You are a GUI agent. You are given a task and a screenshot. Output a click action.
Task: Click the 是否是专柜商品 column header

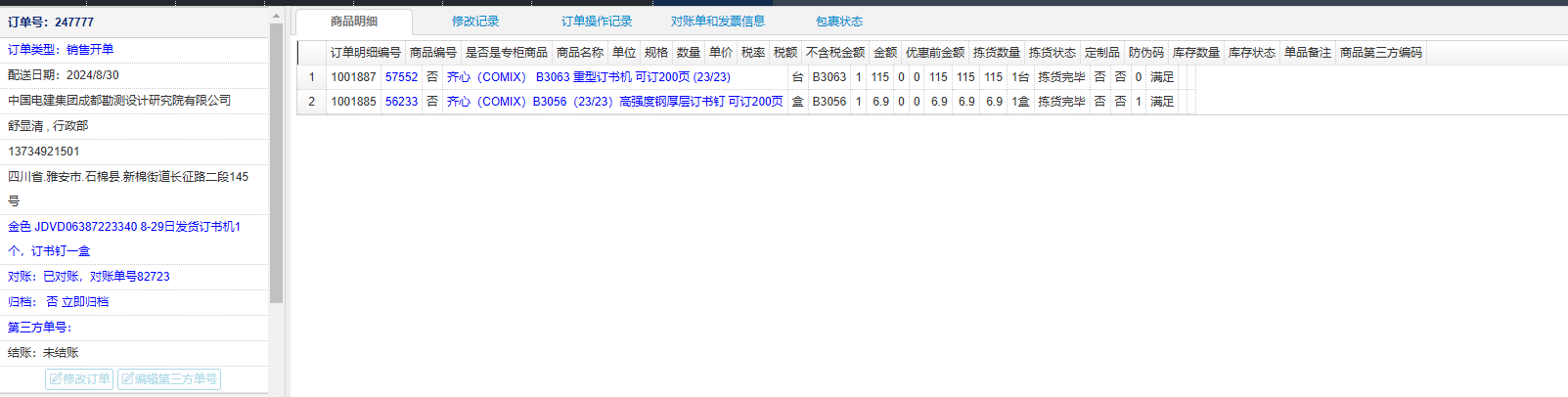(507, 53)
